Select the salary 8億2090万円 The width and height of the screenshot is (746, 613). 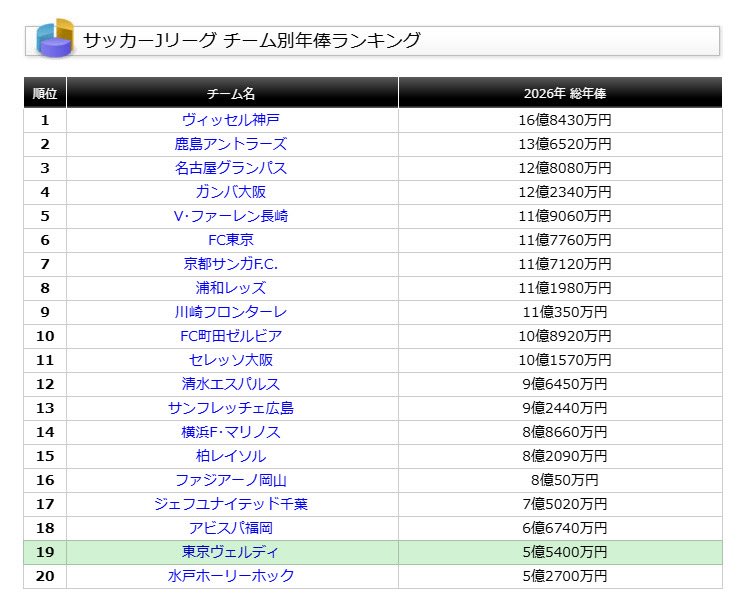pos(565,456)
